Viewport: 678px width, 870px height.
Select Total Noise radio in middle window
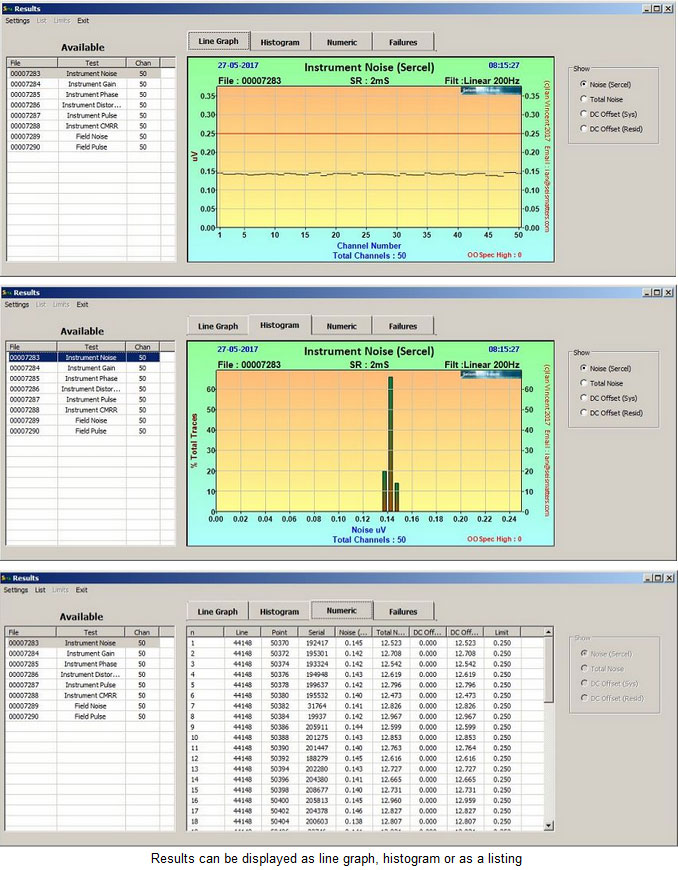point(601,383)
